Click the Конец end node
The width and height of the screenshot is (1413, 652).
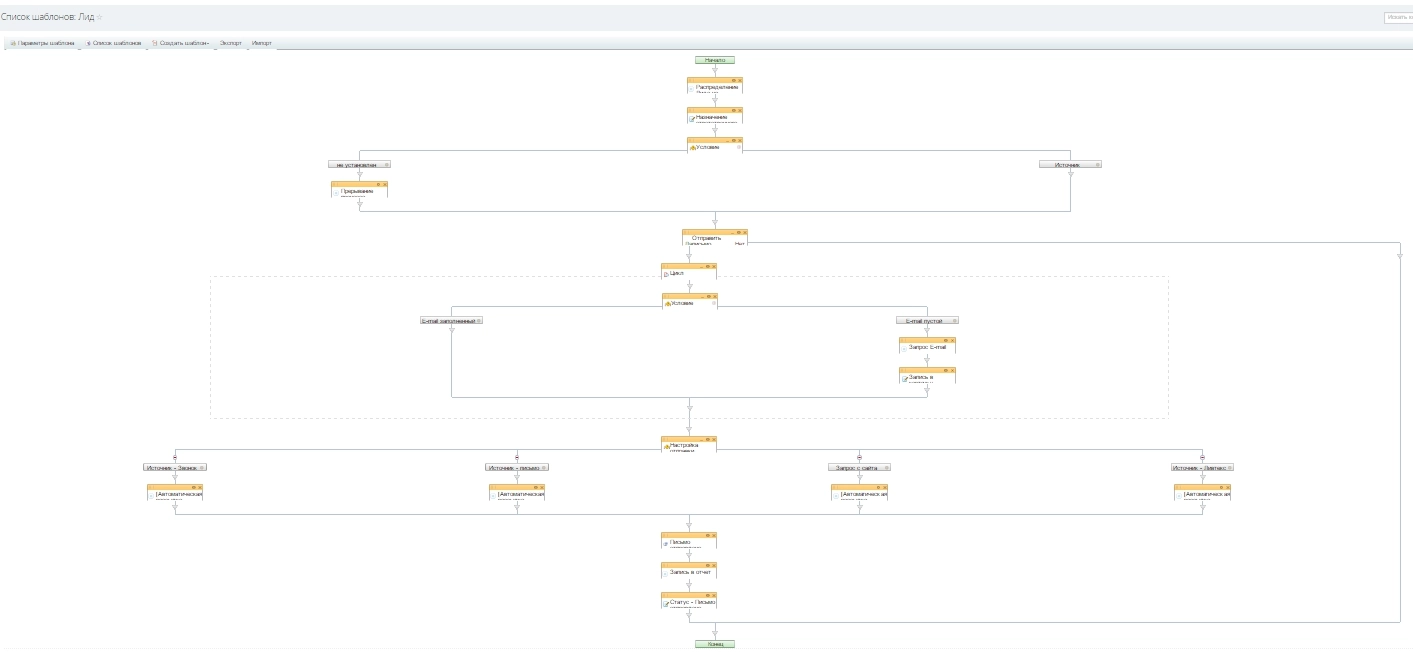(714, 644)
